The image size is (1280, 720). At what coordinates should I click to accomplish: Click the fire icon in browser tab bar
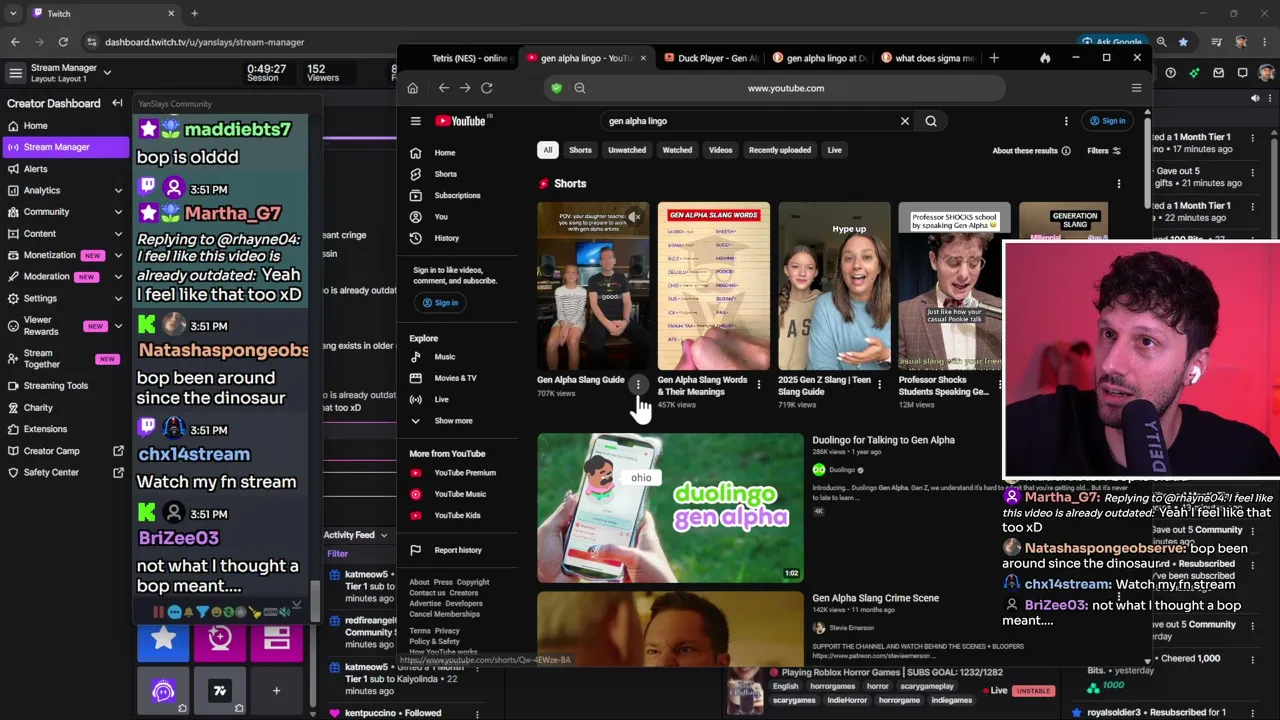(x=1045, y=58)
